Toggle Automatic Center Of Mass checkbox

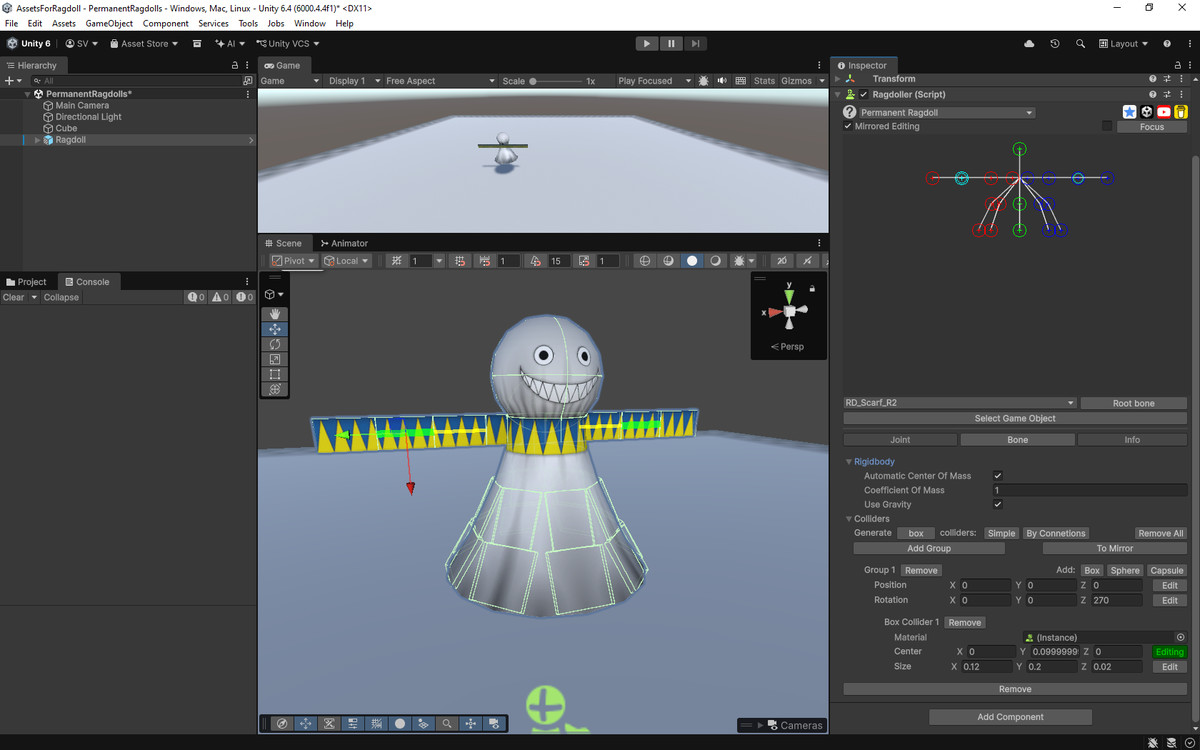998,476
